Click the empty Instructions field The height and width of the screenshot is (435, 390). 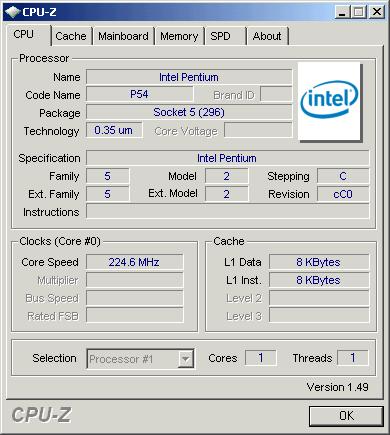click(227, 212)
